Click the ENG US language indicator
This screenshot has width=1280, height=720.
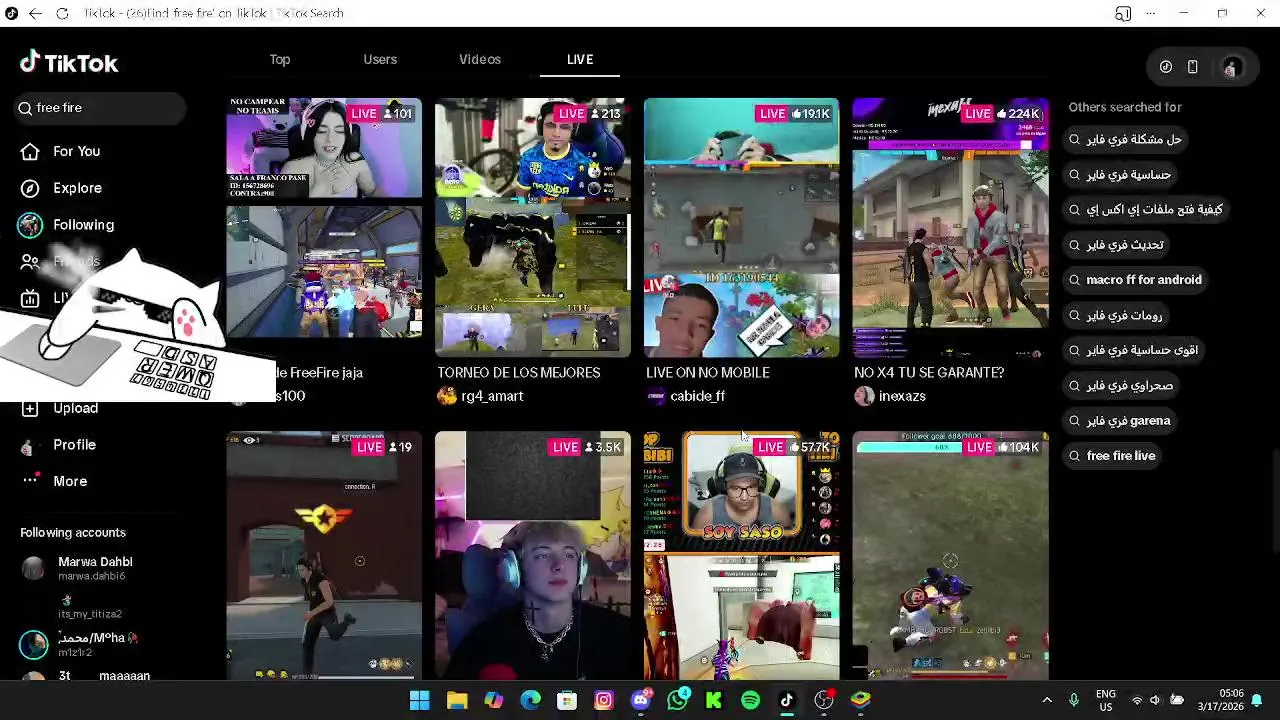click(x=1105, y=700)
